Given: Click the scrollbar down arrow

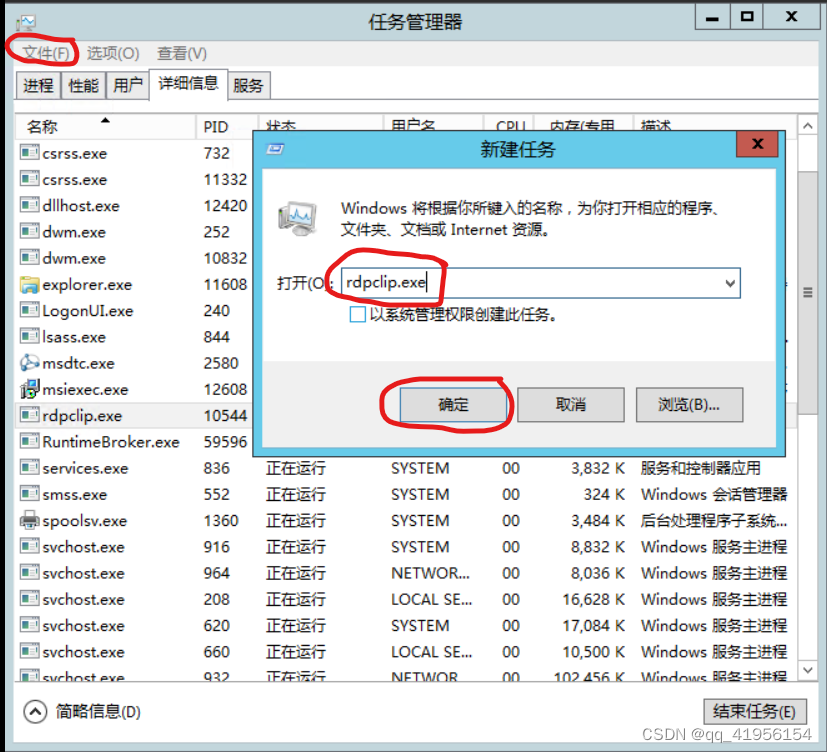Looking at the screenshot, I should pos(807,670).
